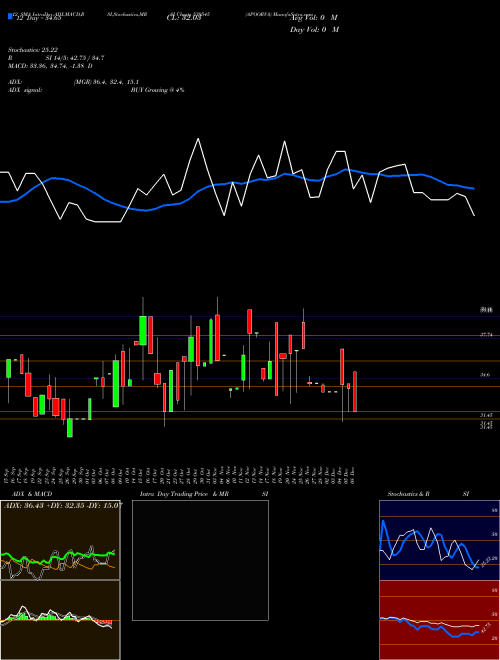Click the 'Day Vol: 0 M' readout
Image resolution: width=500 pixels, height=660 pixels.
314,30
